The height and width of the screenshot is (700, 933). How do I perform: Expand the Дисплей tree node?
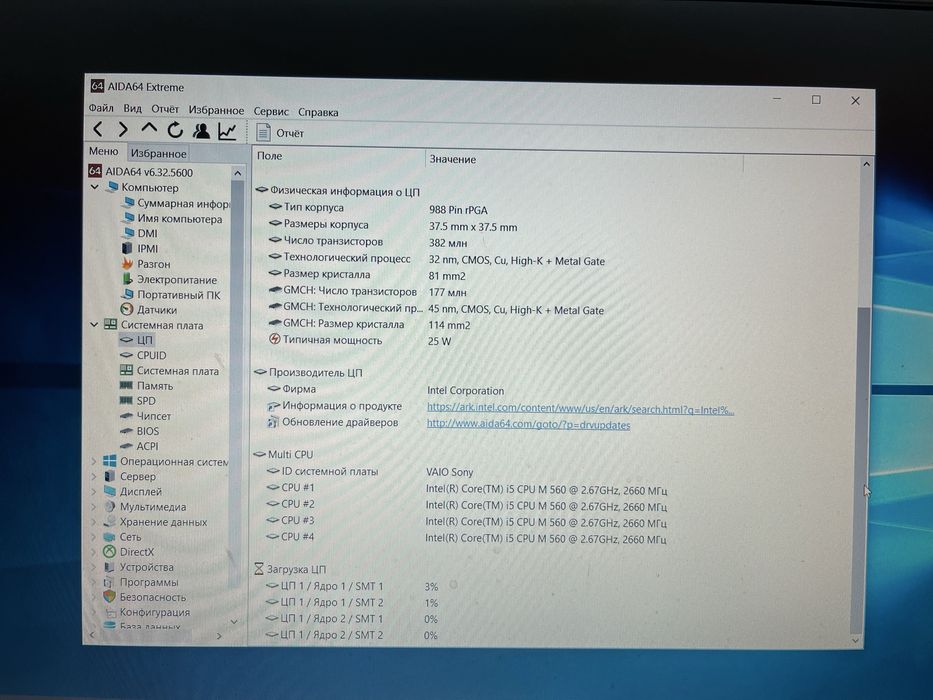click(x=93, y=491)
